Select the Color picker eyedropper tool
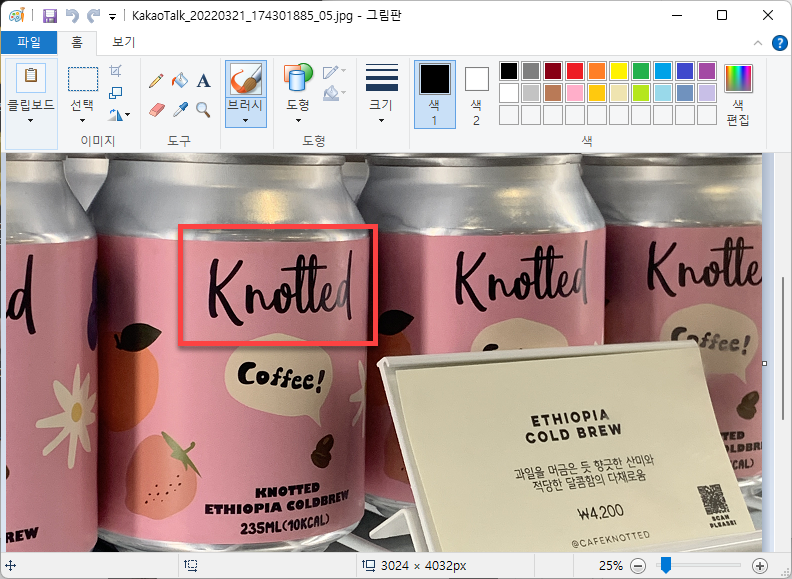 point(180,110)
